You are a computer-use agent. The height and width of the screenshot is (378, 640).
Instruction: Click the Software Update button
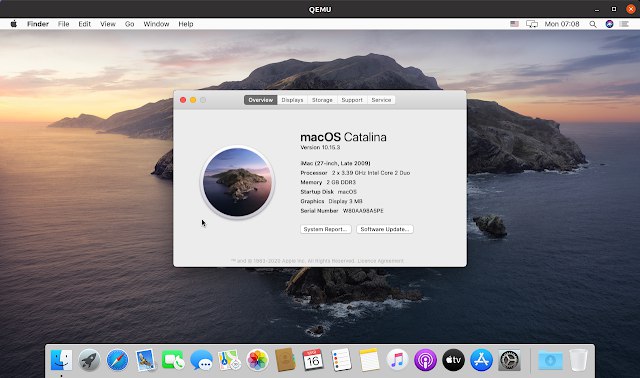[385, 229]
